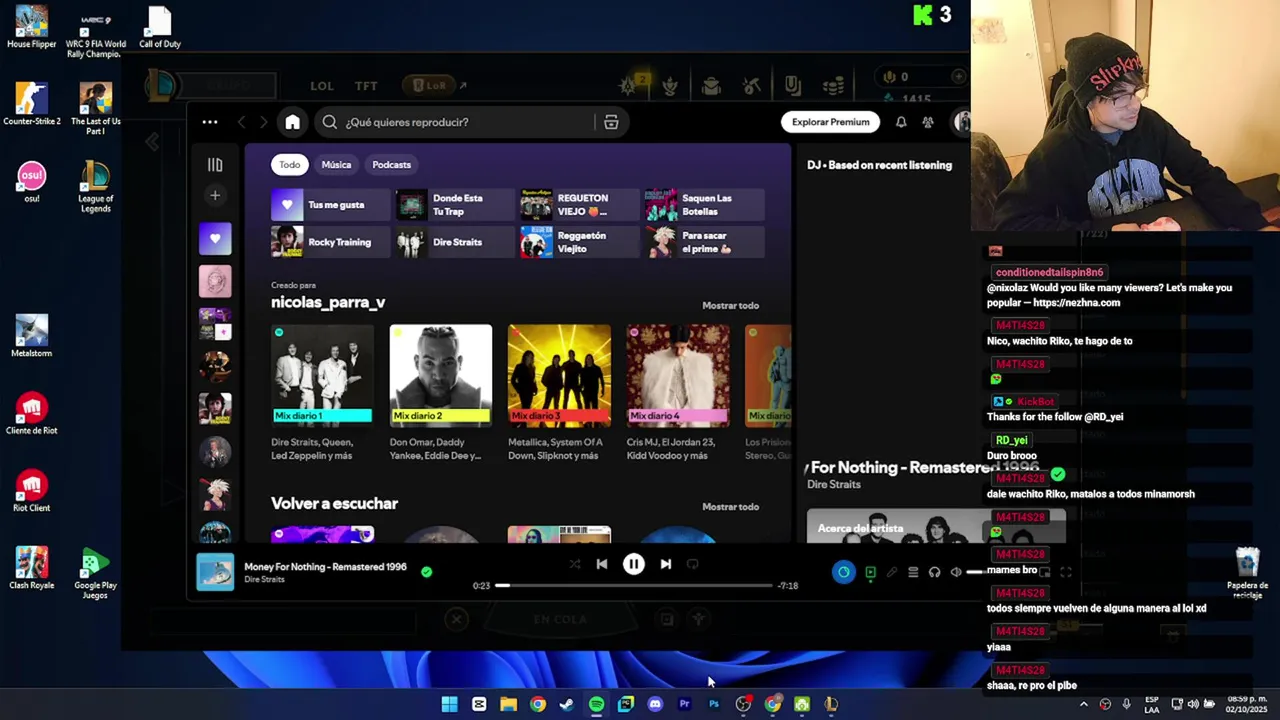Click the blue DJ circle icon
This screenshot has width=1280, height=720.
pyautogui.click(x=844, y=572)
